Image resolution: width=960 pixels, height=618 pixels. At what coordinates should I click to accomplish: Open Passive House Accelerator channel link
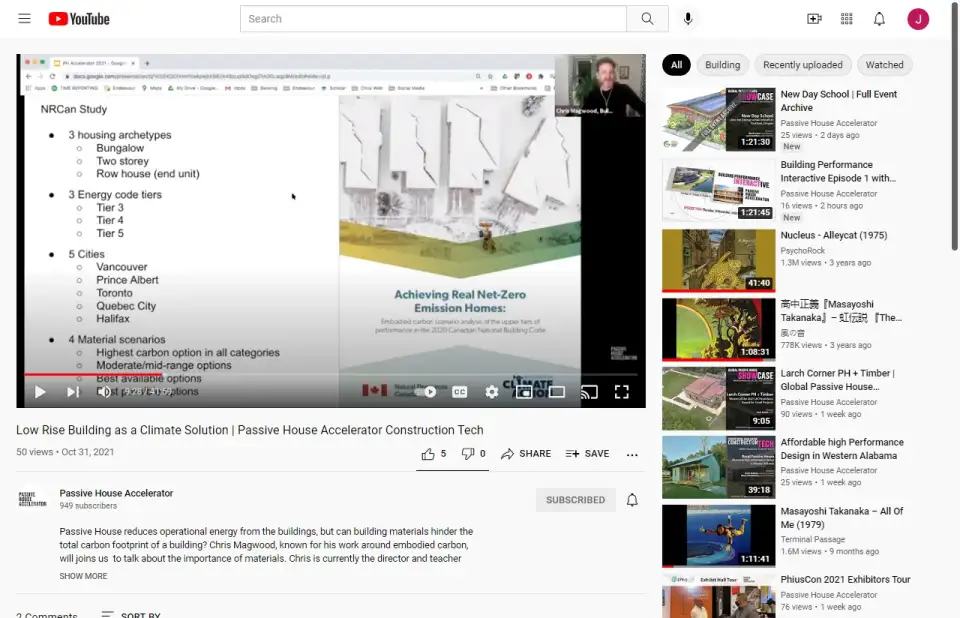pos(116,493)
